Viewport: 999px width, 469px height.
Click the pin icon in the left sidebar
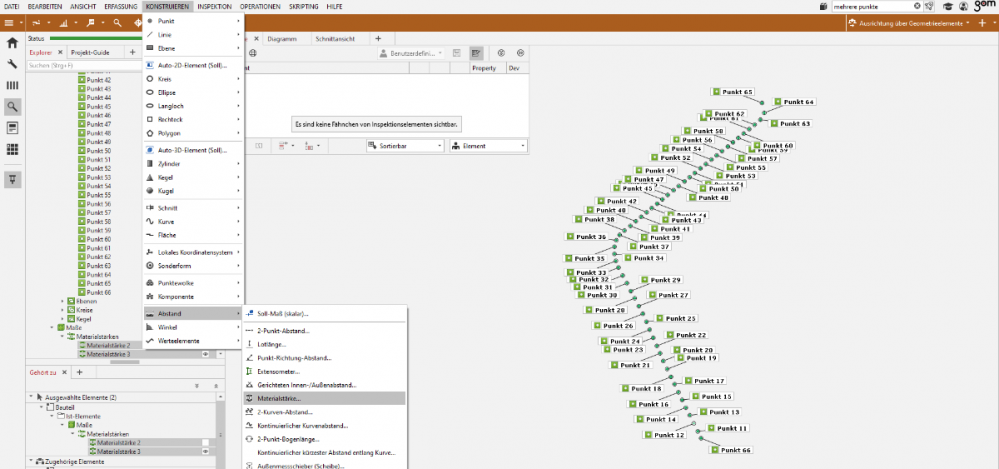point(13,179)
